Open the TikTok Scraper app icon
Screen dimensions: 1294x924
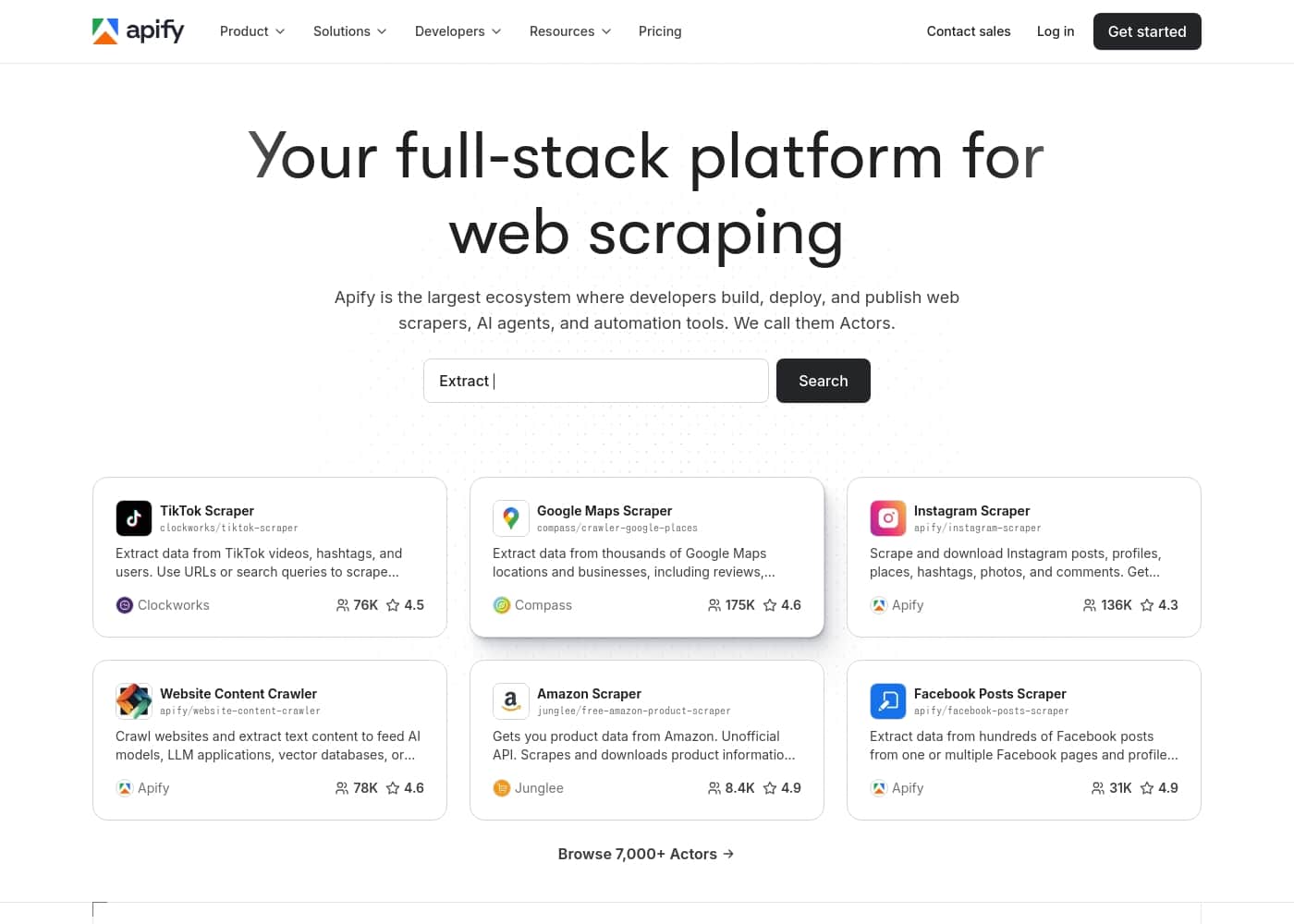134,518
